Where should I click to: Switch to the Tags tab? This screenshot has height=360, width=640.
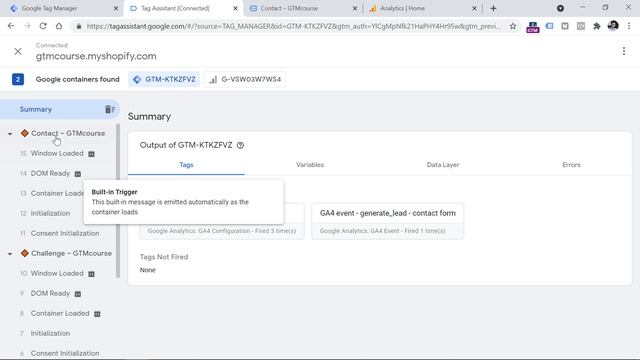tap(186, 165)
